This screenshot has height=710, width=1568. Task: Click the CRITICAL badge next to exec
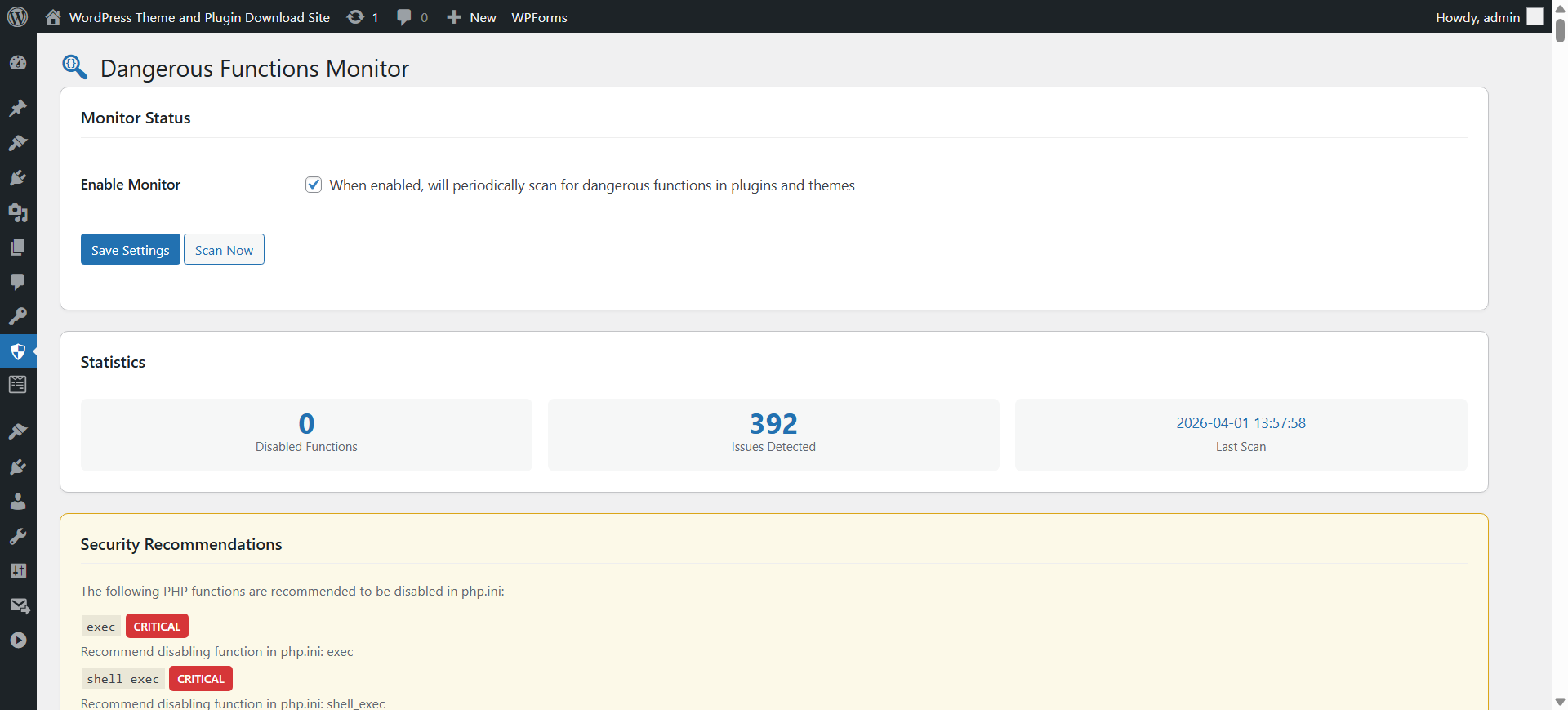pos(157,627)
